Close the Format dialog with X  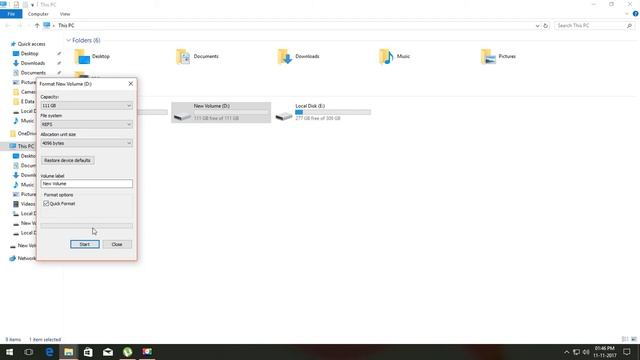(131, 84)
